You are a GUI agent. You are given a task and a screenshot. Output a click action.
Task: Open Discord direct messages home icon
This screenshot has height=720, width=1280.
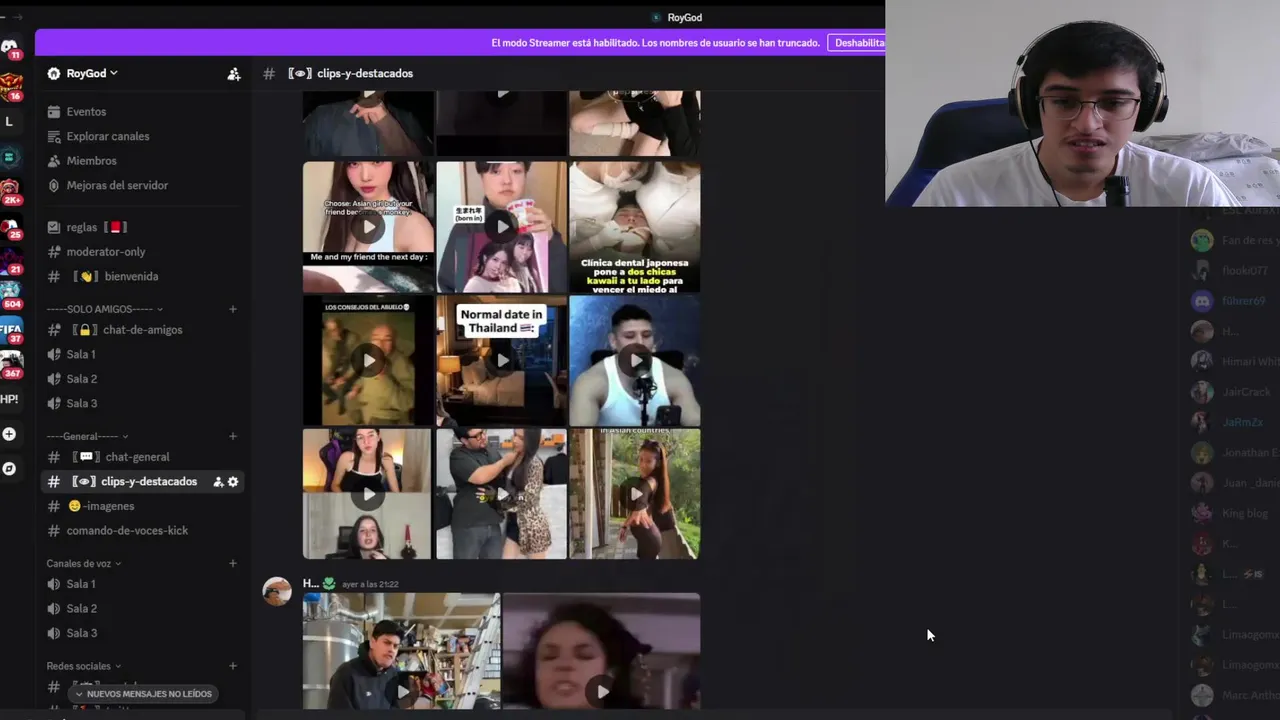tap(9, 47)
